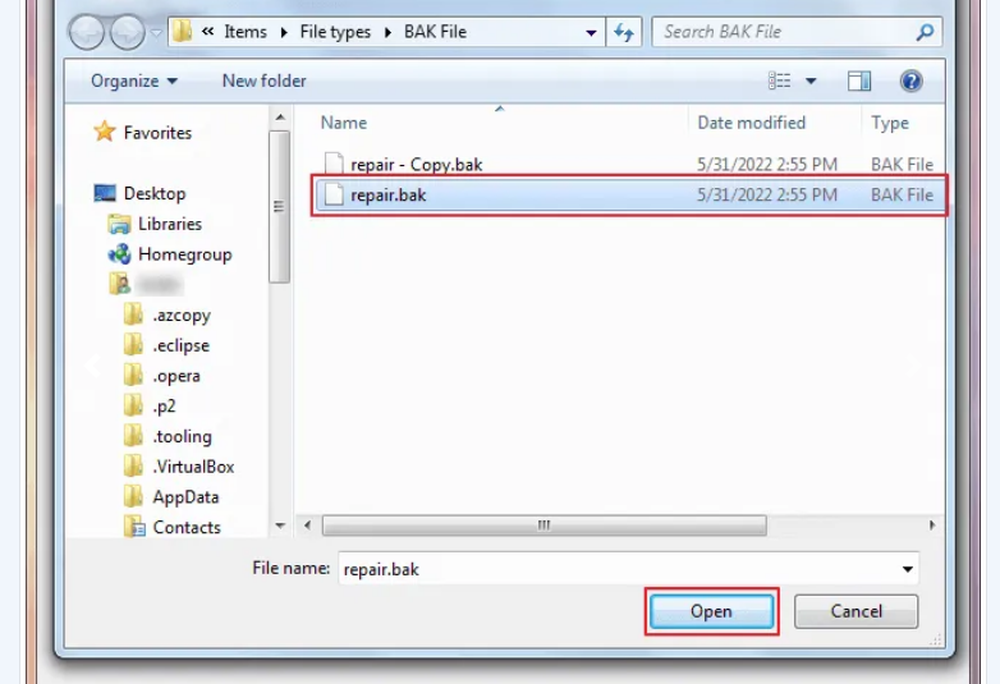
Task: Click the repair.bak file icon
Action: (x=334, y=195)
